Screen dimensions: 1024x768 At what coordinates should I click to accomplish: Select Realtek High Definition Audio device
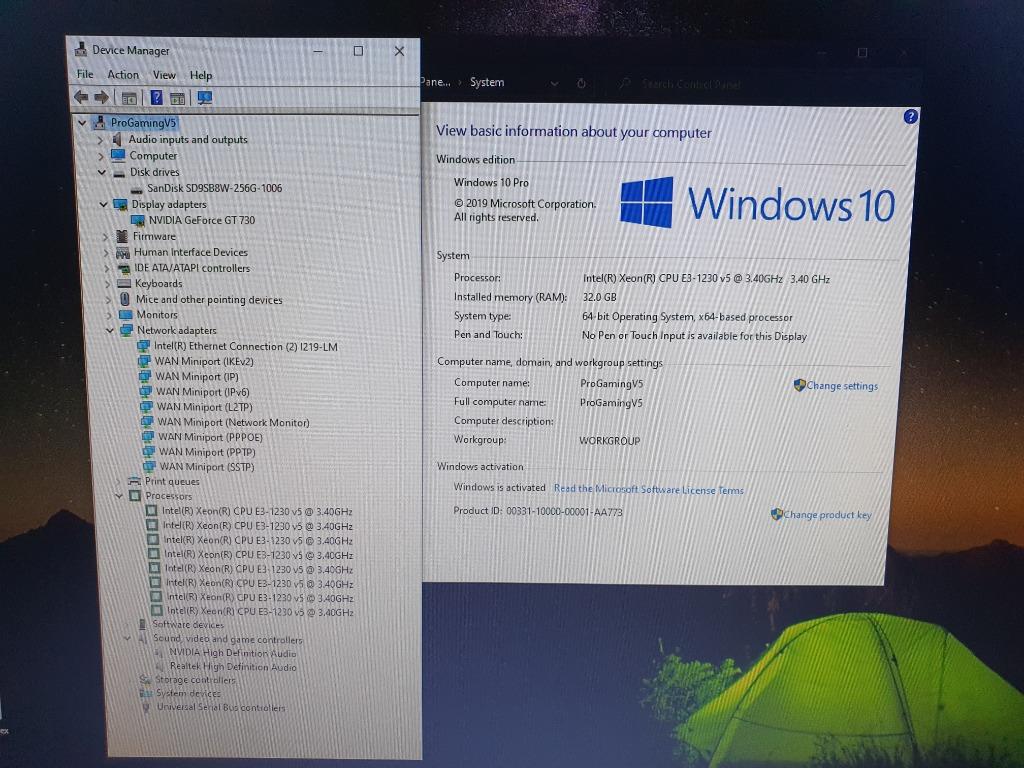pyautogui.click(x=233, y=667)
